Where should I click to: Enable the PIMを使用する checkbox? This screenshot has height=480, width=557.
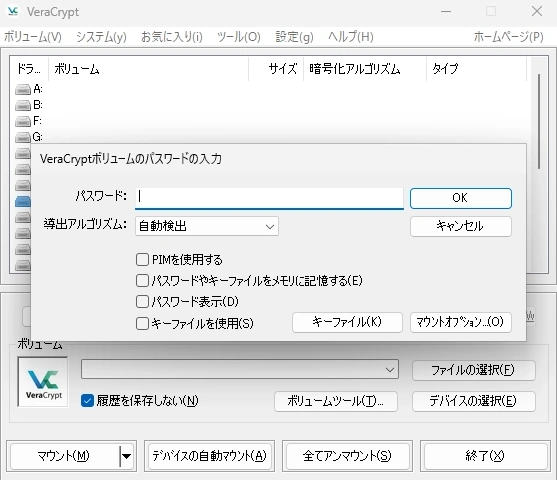pyautogui.click(x=142, y=259)
